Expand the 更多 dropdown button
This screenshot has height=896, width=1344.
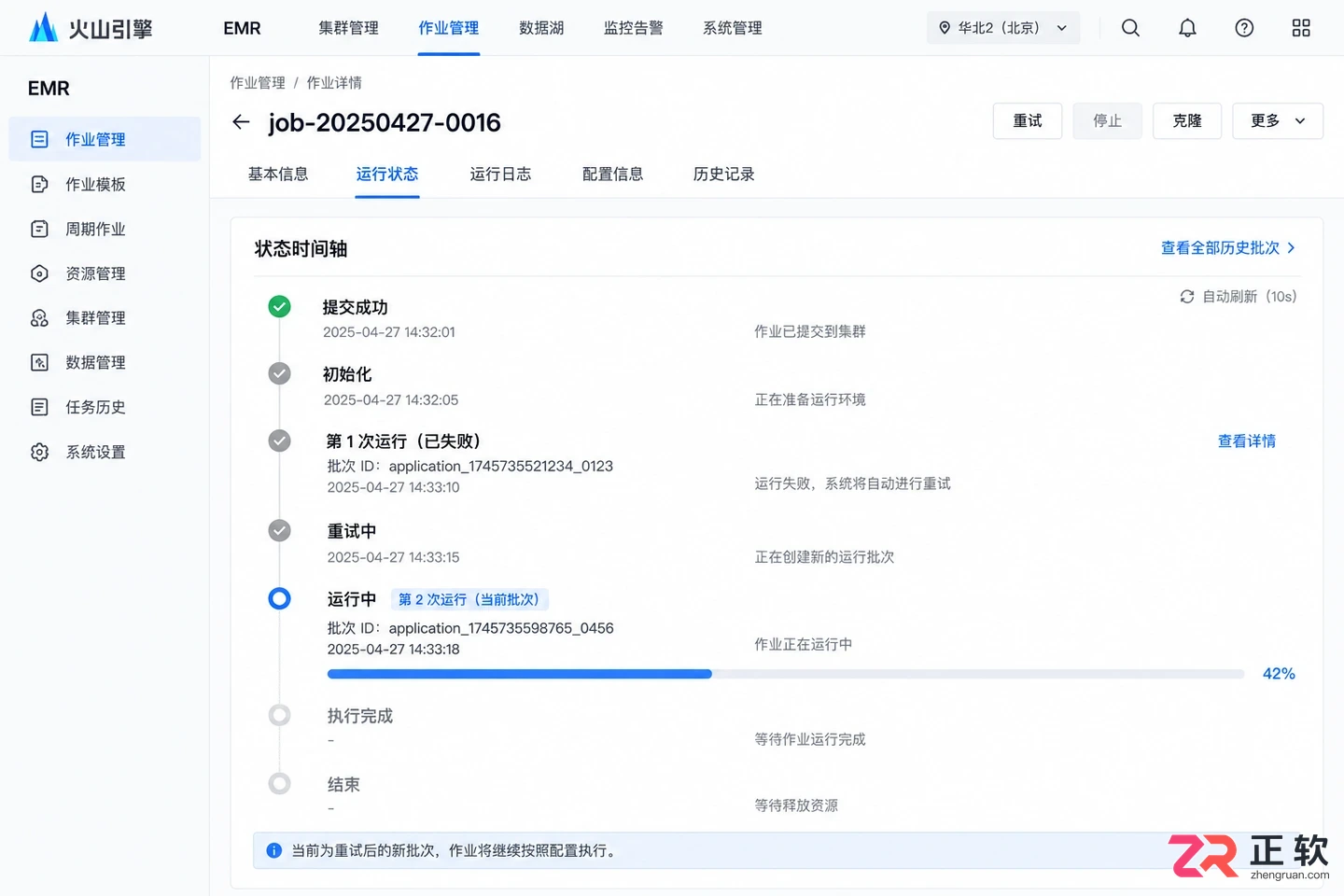[x=1278, y=121]
